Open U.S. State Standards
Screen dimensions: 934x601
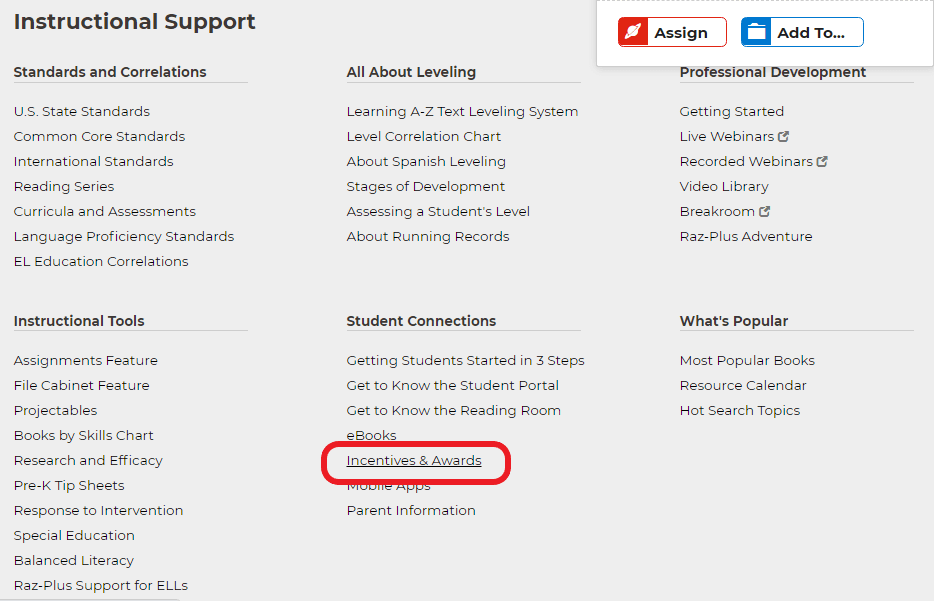82,112
